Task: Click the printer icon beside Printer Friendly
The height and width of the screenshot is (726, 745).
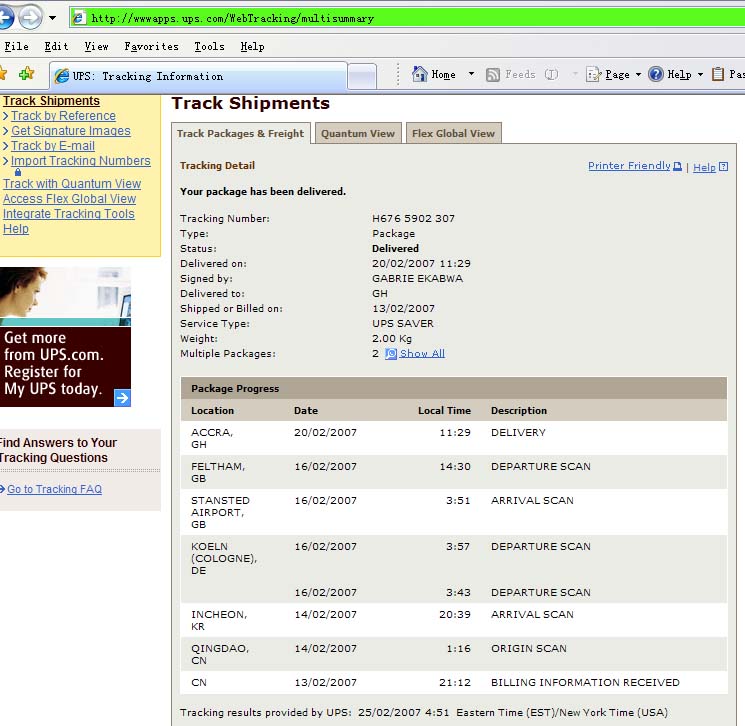Action: (677, 167)
